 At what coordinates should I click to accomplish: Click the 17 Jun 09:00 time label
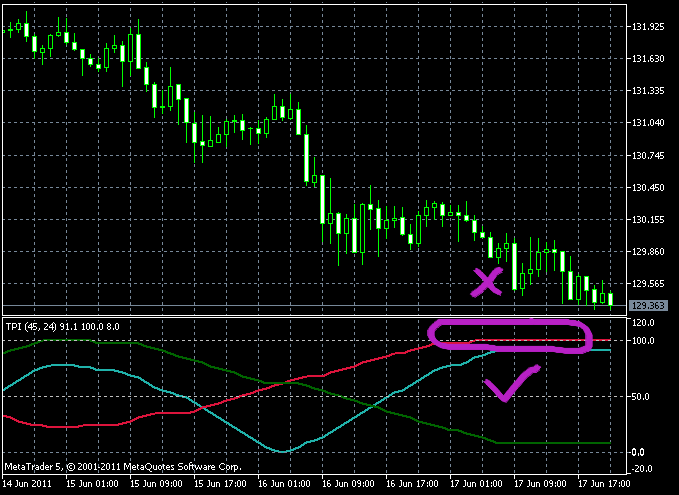540,483
